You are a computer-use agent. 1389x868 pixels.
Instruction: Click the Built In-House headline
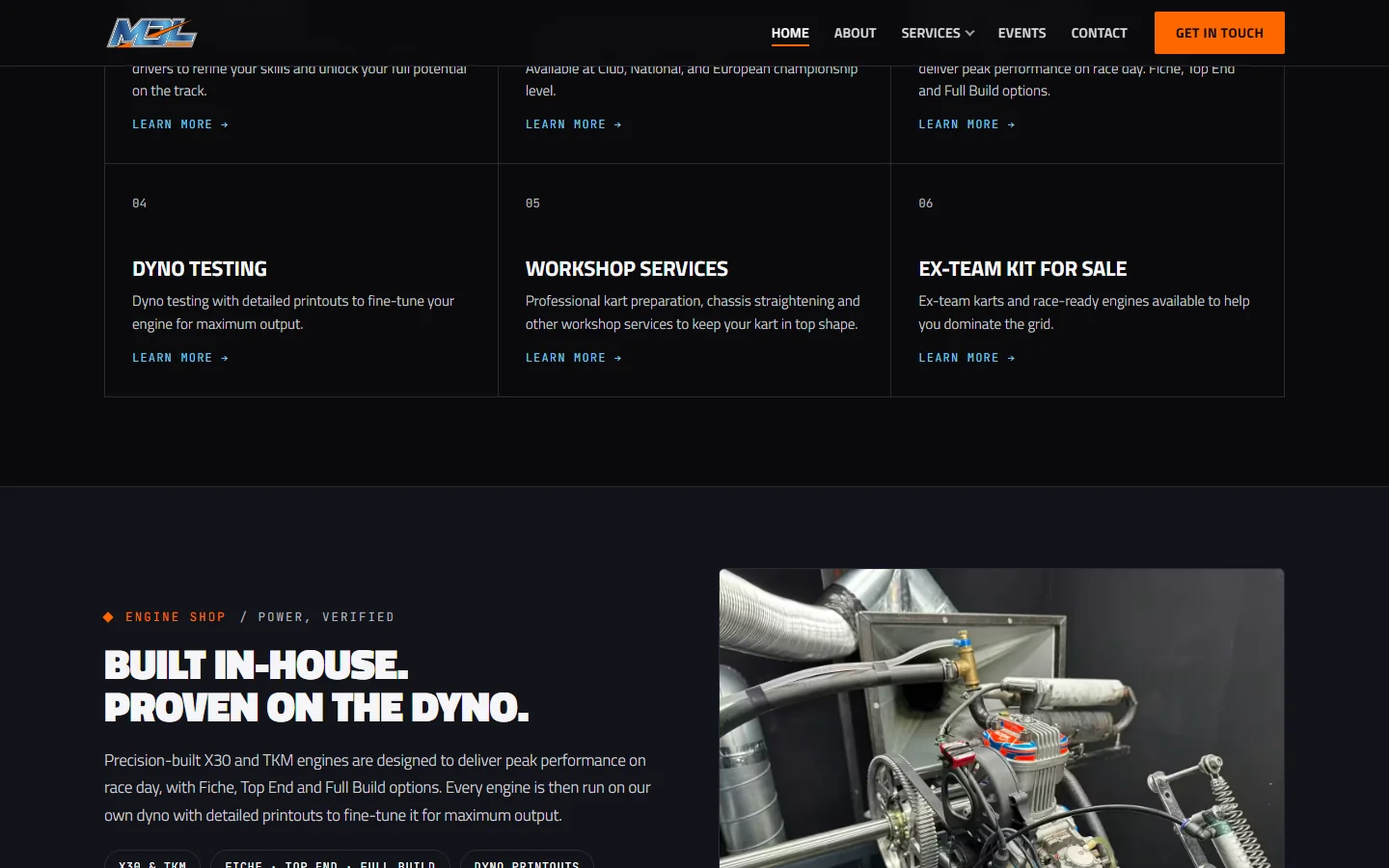[x=256, y=665]
